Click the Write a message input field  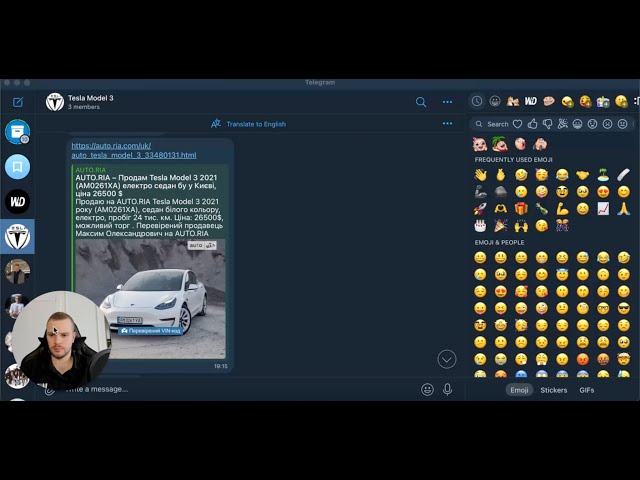tap(241, 389)
